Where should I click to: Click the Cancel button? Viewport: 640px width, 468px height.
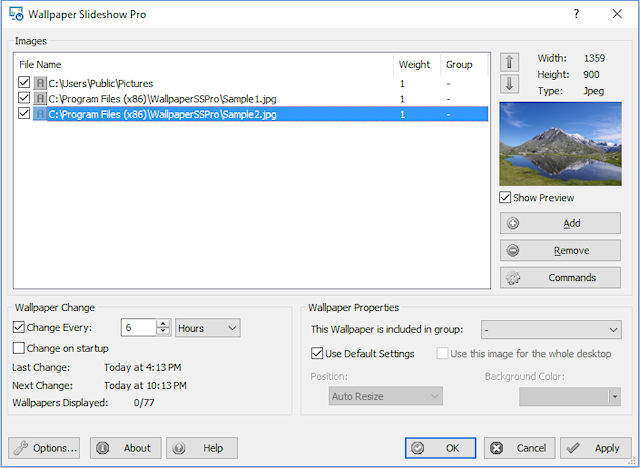[520, 448]
